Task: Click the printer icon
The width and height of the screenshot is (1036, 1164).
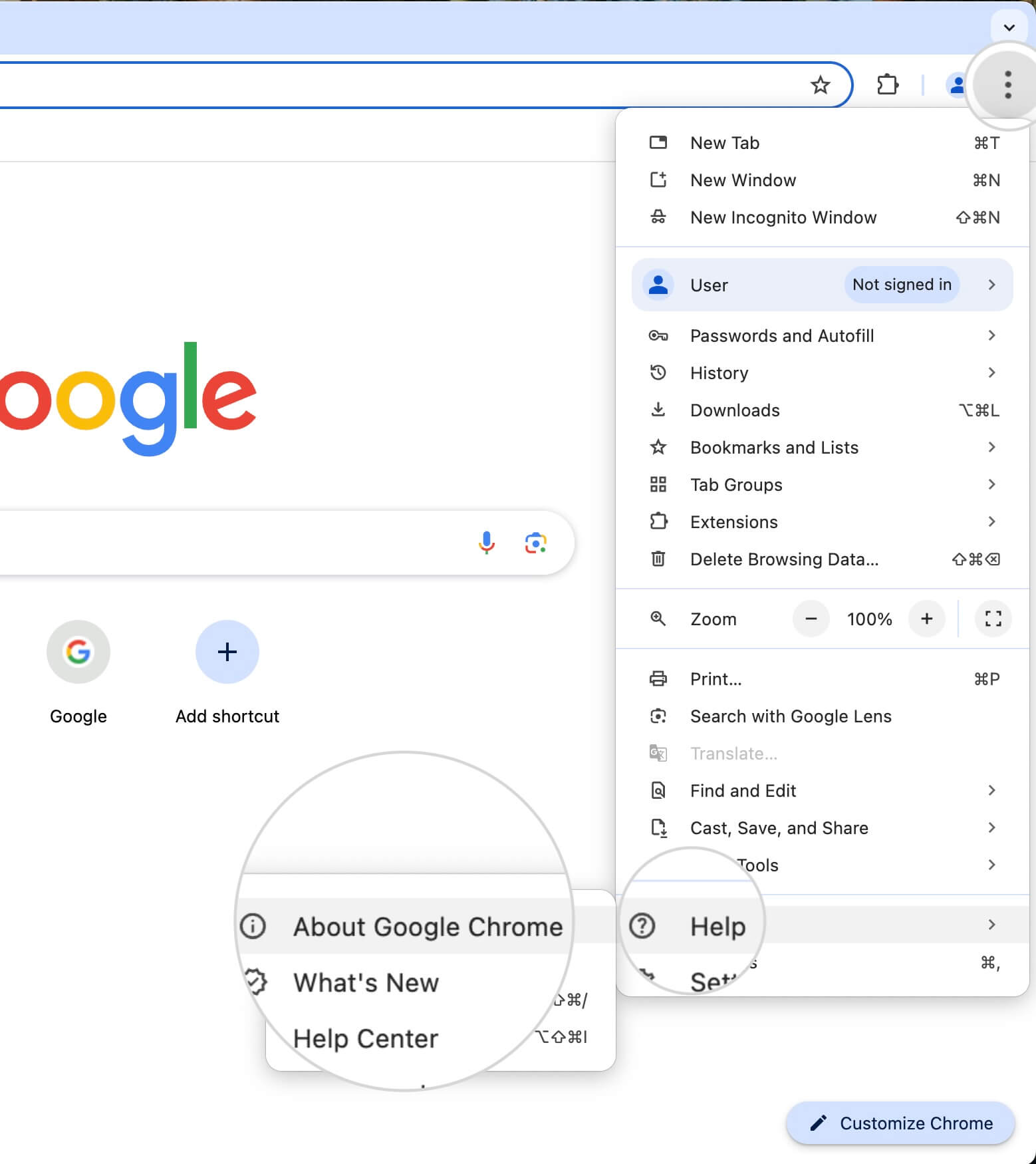Action: click(658, 678)
